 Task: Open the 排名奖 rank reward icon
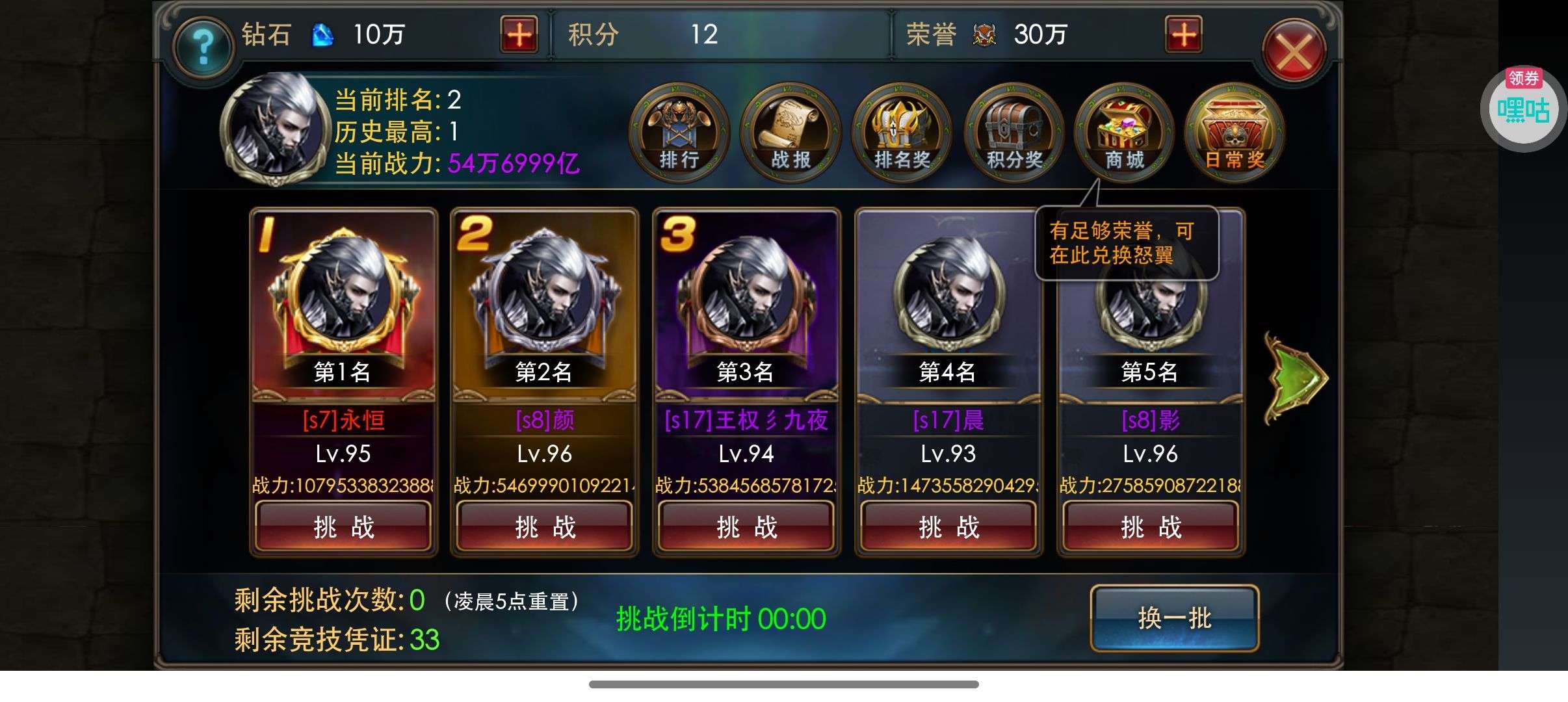coord(902,133)
